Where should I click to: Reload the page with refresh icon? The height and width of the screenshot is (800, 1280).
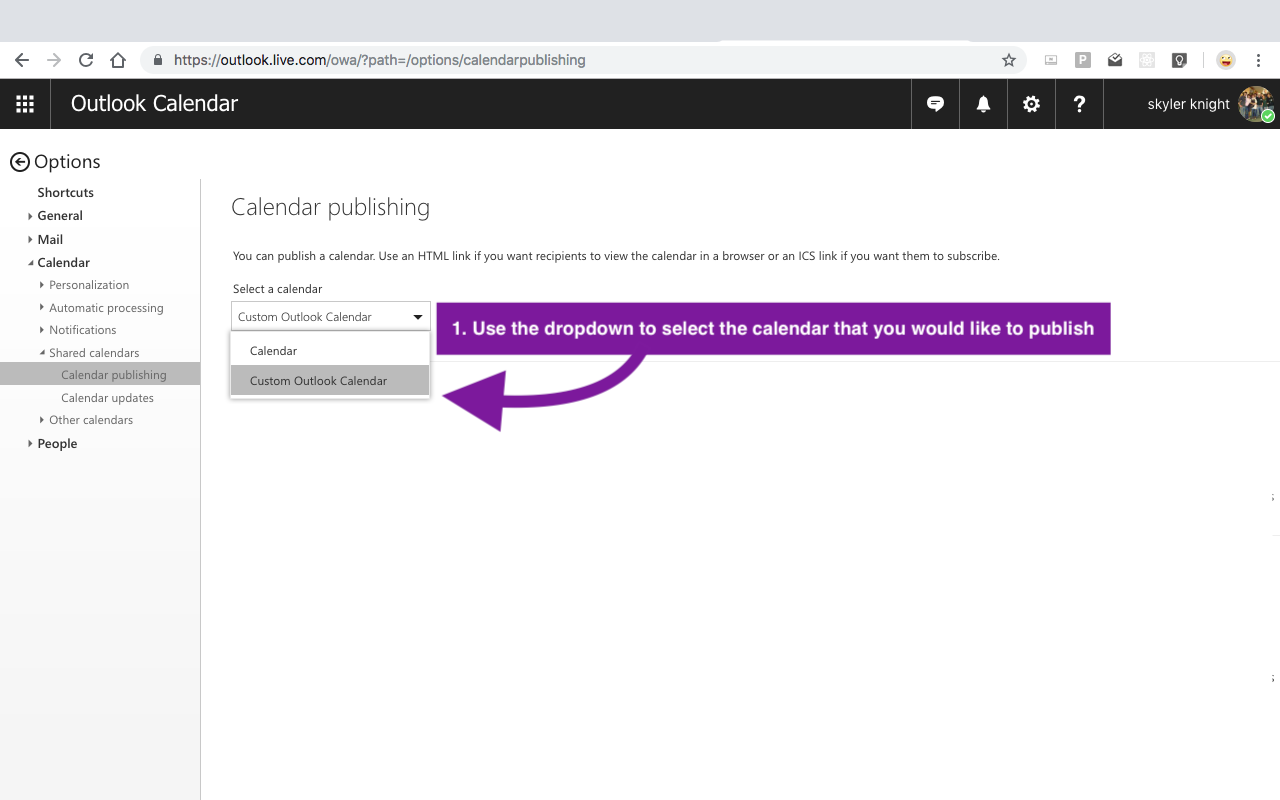(x=86, y=60)
